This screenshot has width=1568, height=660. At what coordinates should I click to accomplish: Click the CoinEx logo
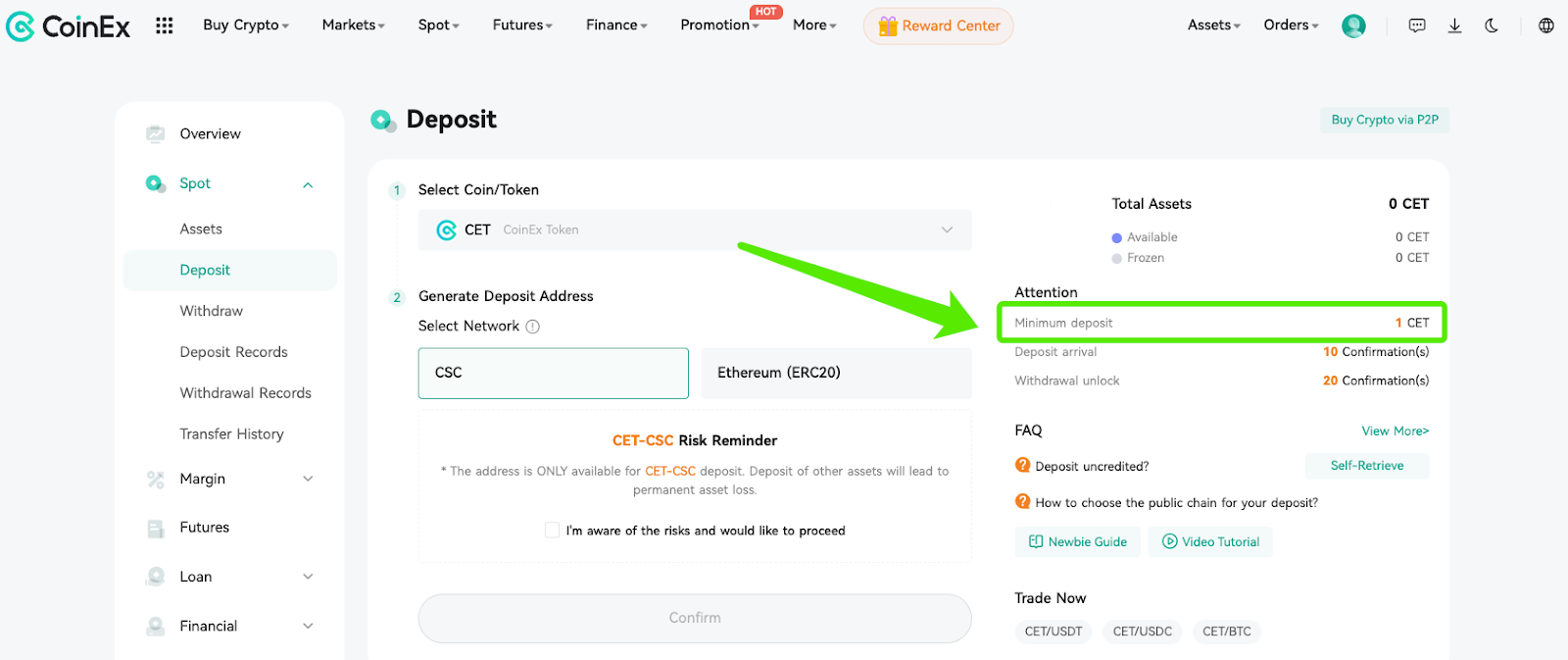(68, 26)
